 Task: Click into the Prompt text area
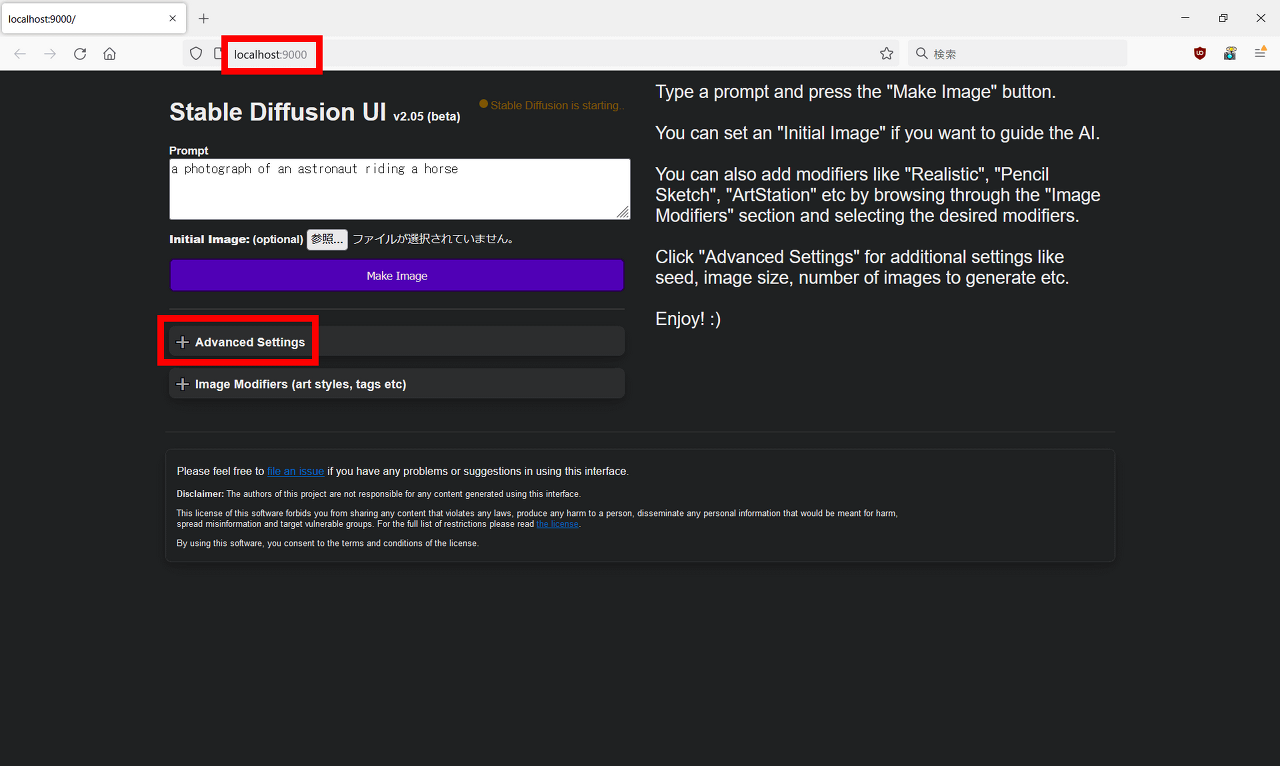tap(400, 189)
